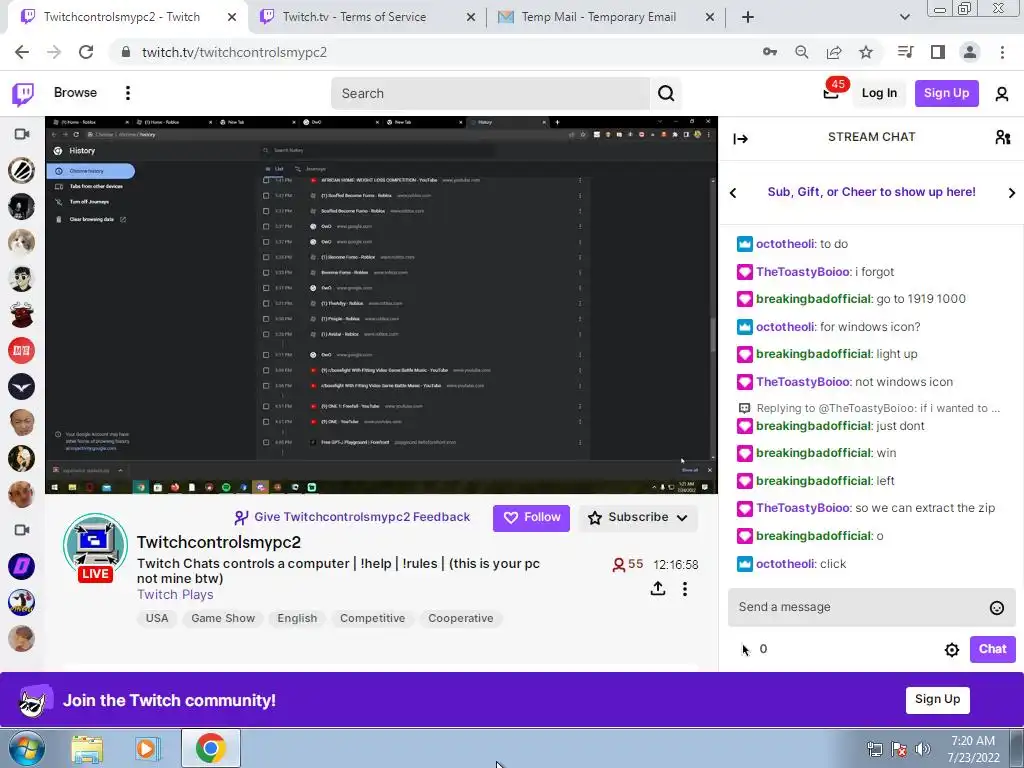Click the Twitchcontrolsmypc2 channel name
Image resolution: width=1024 pixels, height=768 pixels.
coord(219,542)
